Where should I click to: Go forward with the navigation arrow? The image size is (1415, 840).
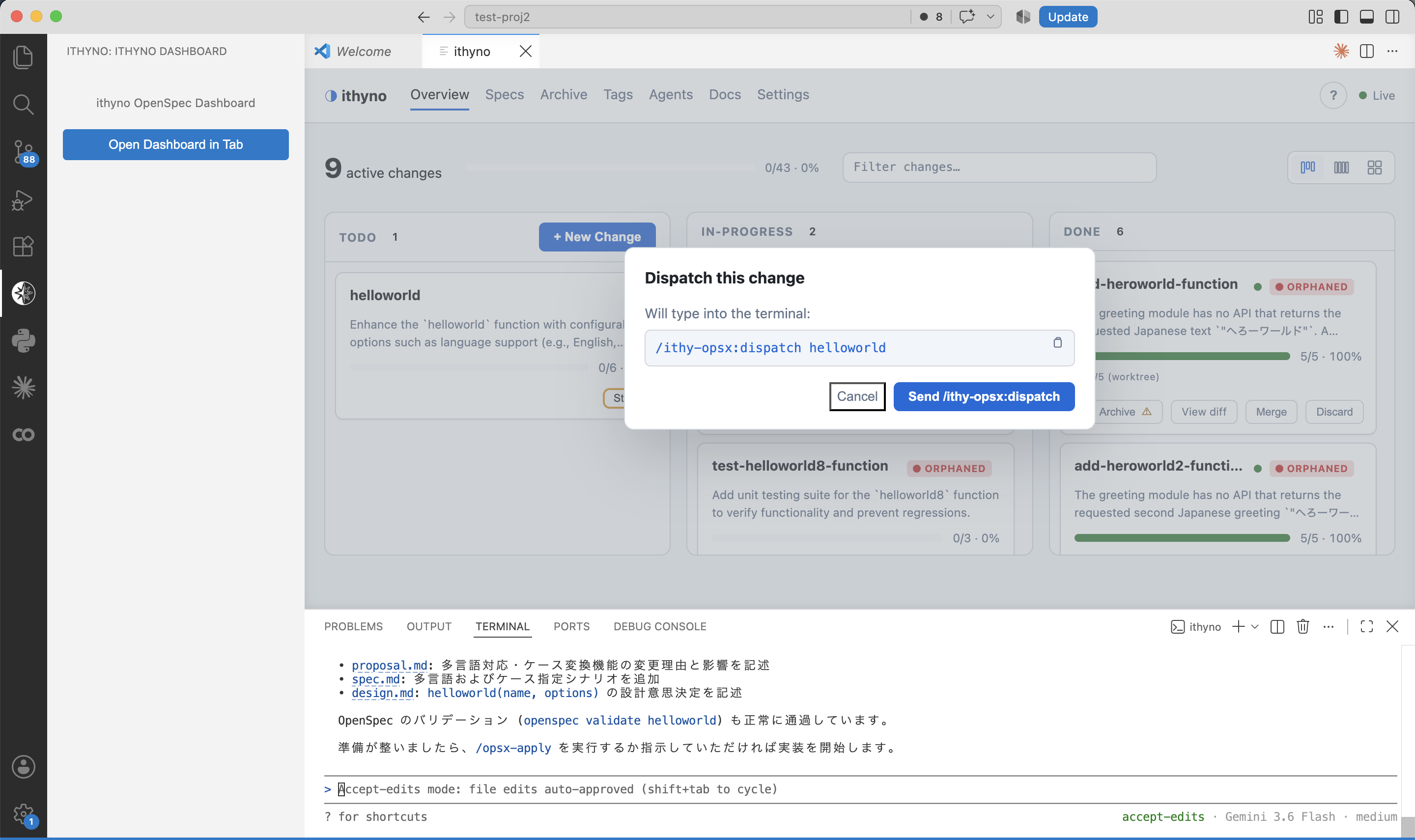(x=450, y=17)
